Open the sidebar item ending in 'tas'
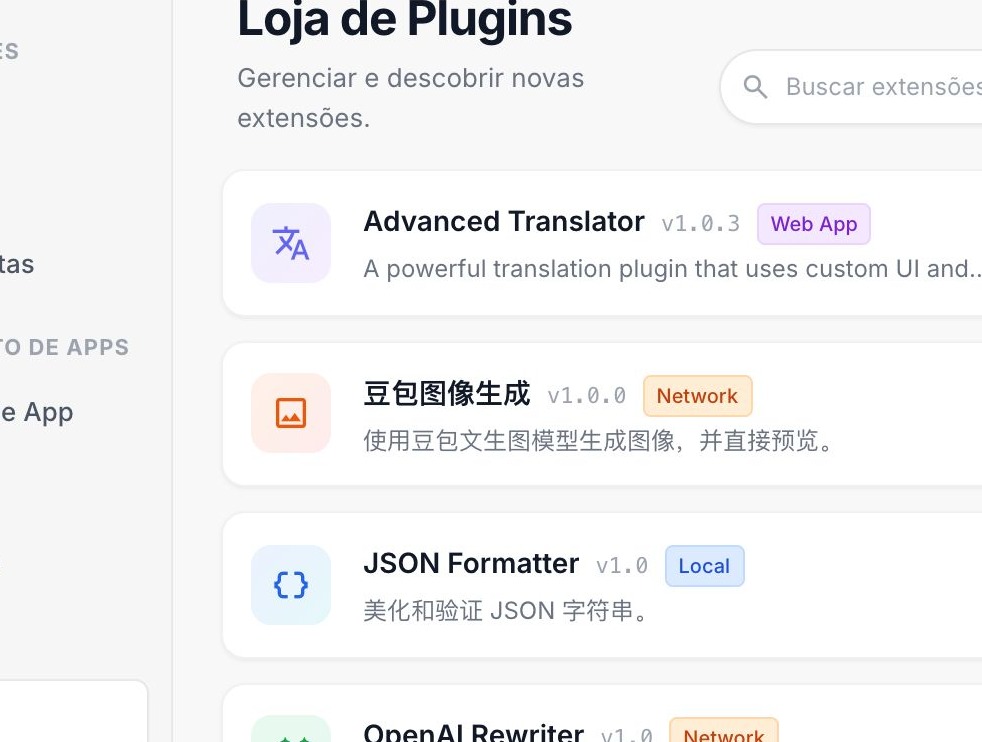Screen dimensions: 982x742 pyautogui.click(x=17, y=264)
